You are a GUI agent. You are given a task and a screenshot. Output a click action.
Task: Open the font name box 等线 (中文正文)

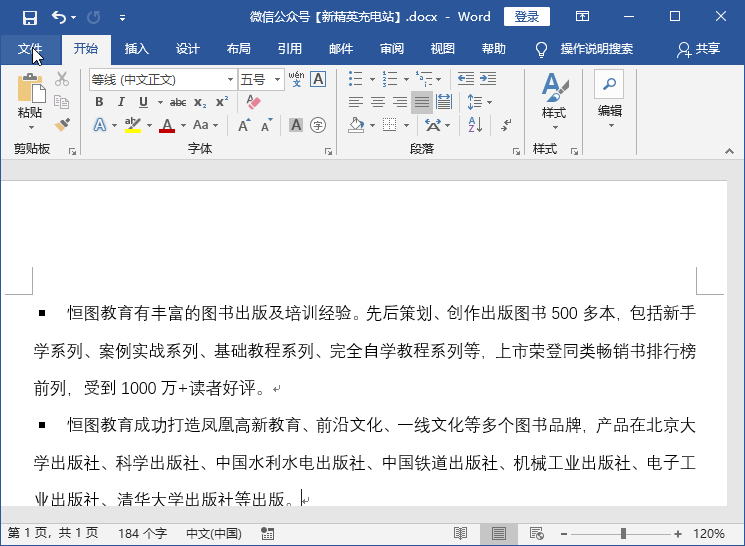pyautogui.click(x=162, y=79)
